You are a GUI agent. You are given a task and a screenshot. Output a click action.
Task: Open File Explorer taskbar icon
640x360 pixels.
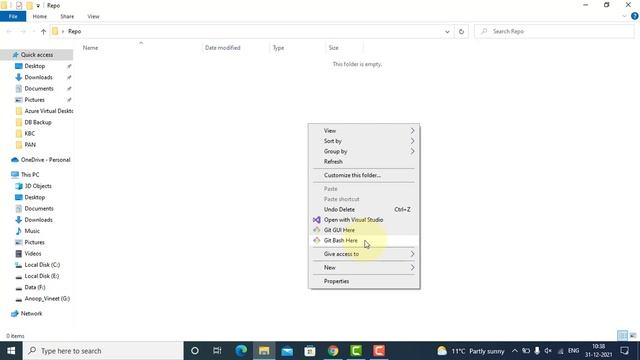(x=264, y=351)
